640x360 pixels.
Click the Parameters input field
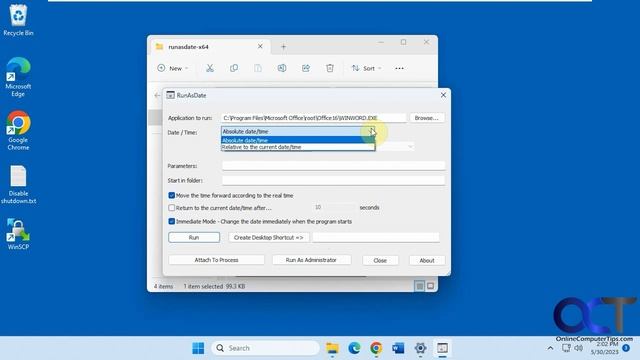click(333, 166)
